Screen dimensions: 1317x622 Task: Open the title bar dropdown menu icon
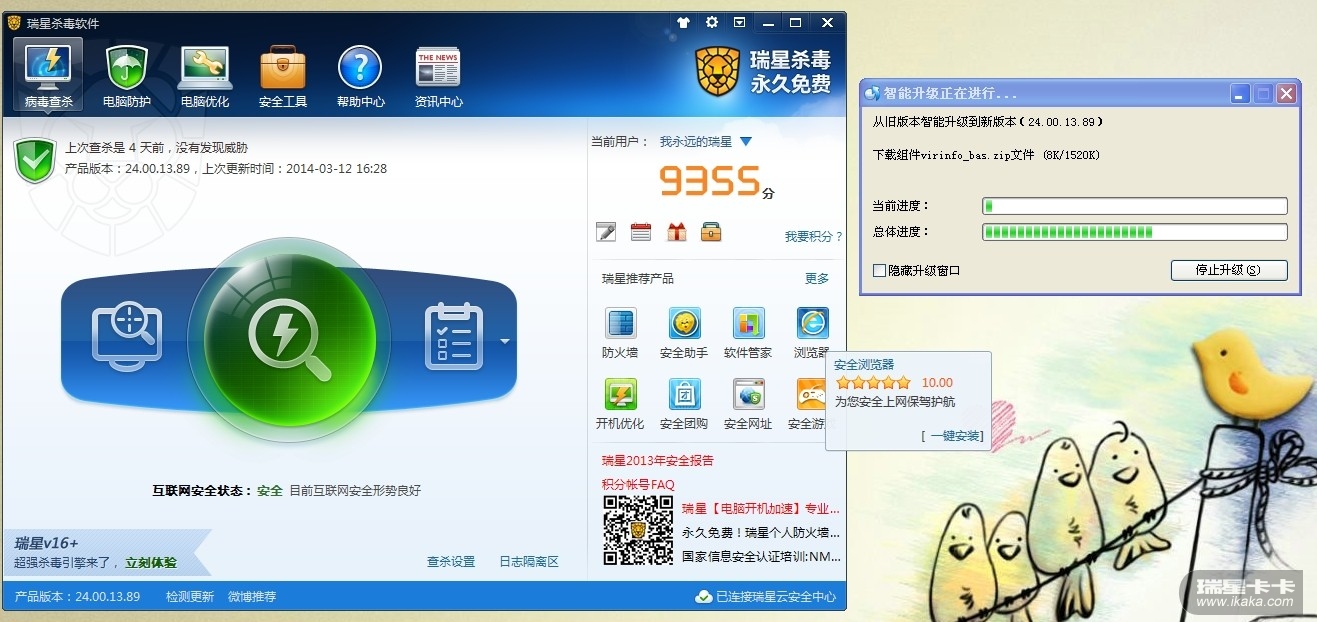(x=740, y=22)
